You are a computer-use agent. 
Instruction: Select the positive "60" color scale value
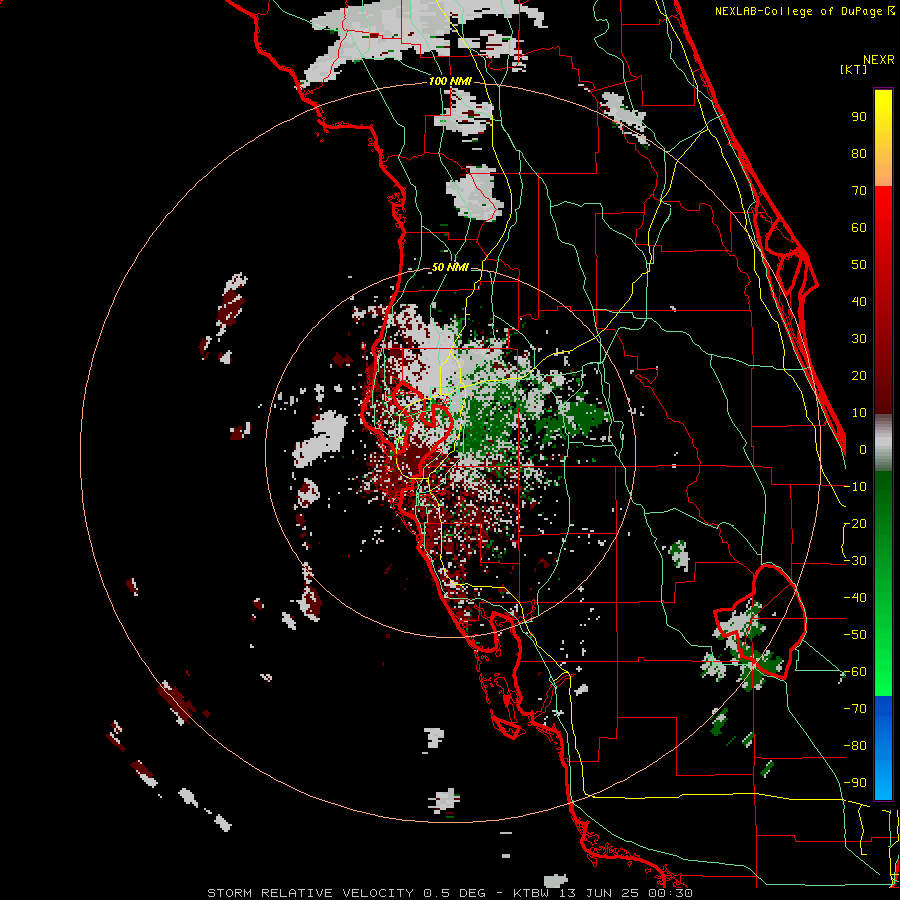point(859,228)
